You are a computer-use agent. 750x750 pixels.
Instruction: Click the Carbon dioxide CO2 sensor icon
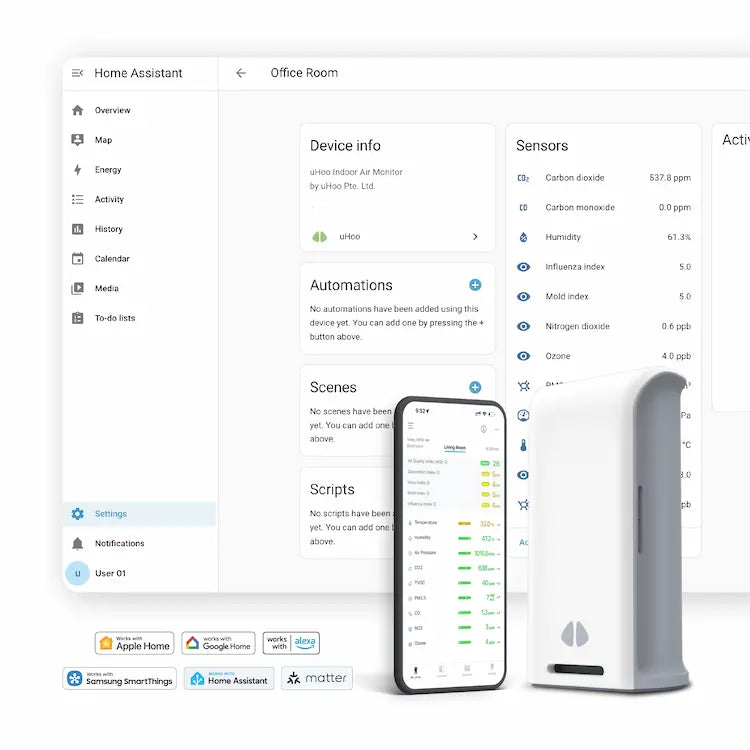523,178
